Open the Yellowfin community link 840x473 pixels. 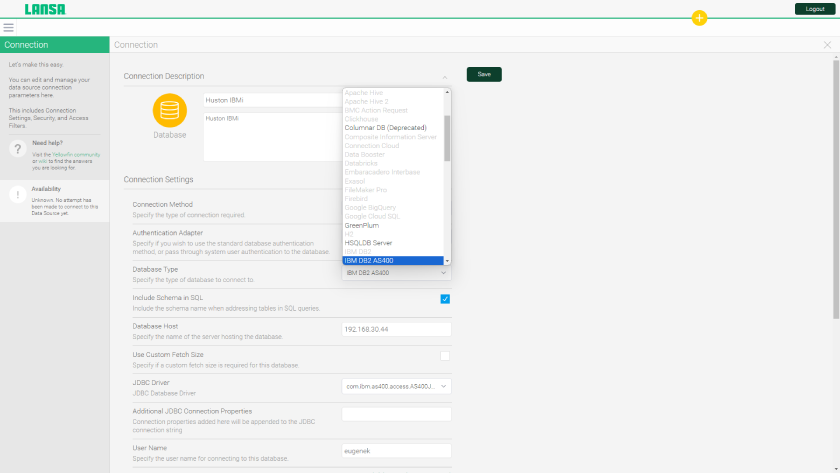pyautogui.click(x=76, y=155)
